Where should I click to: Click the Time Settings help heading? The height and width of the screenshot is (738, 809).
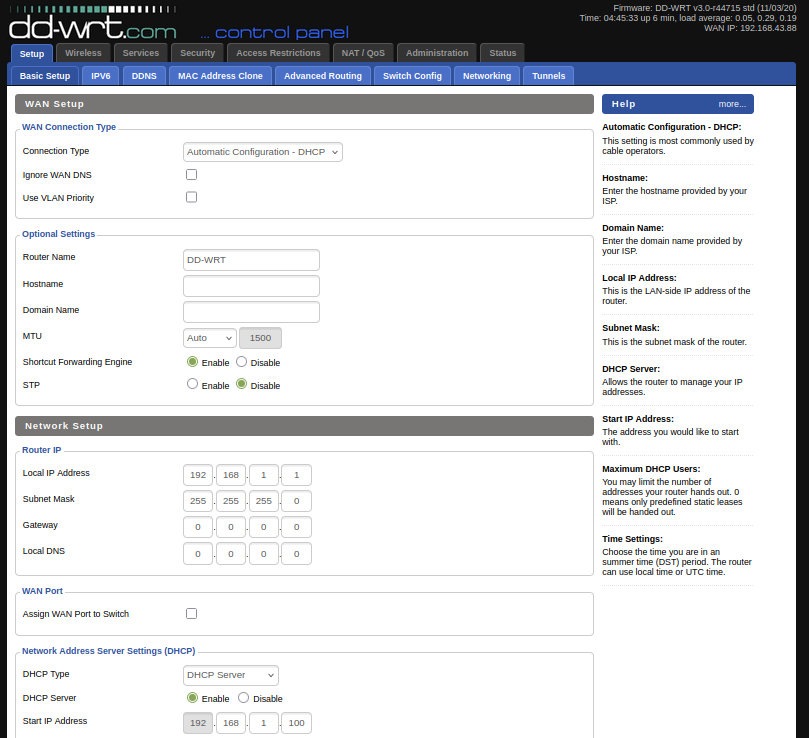pos(633,539)
